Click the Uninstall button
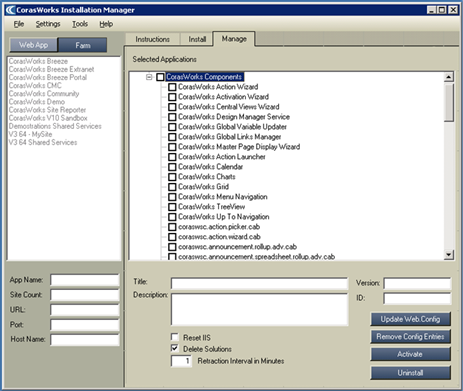Image resolution: width=463 pixels, height=391 pixels. tap(410, 373)
